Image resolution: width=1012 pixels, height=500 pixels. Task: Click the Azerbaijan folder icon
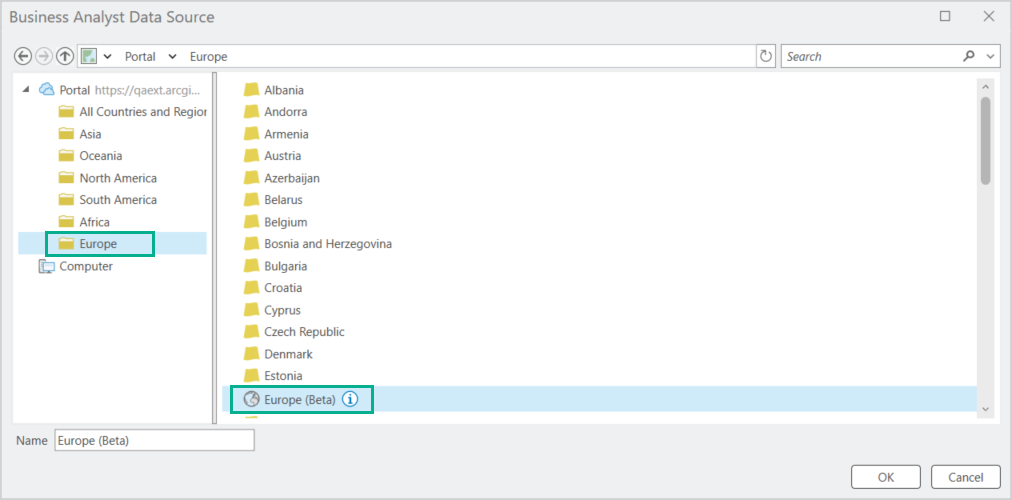tap(251, 178)
